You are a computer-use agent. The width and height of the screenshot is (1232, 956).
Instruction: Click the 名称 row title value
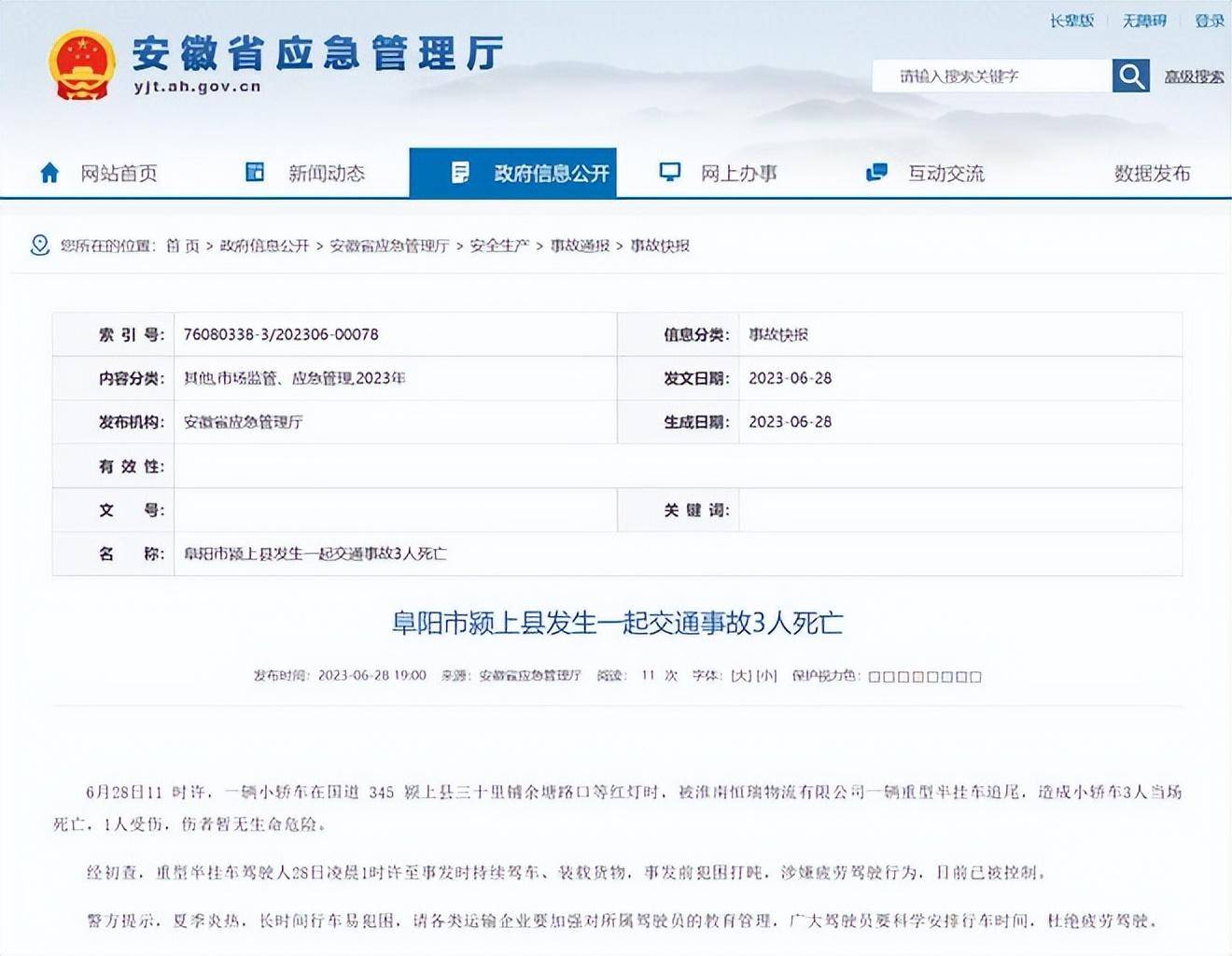(315, 554)
